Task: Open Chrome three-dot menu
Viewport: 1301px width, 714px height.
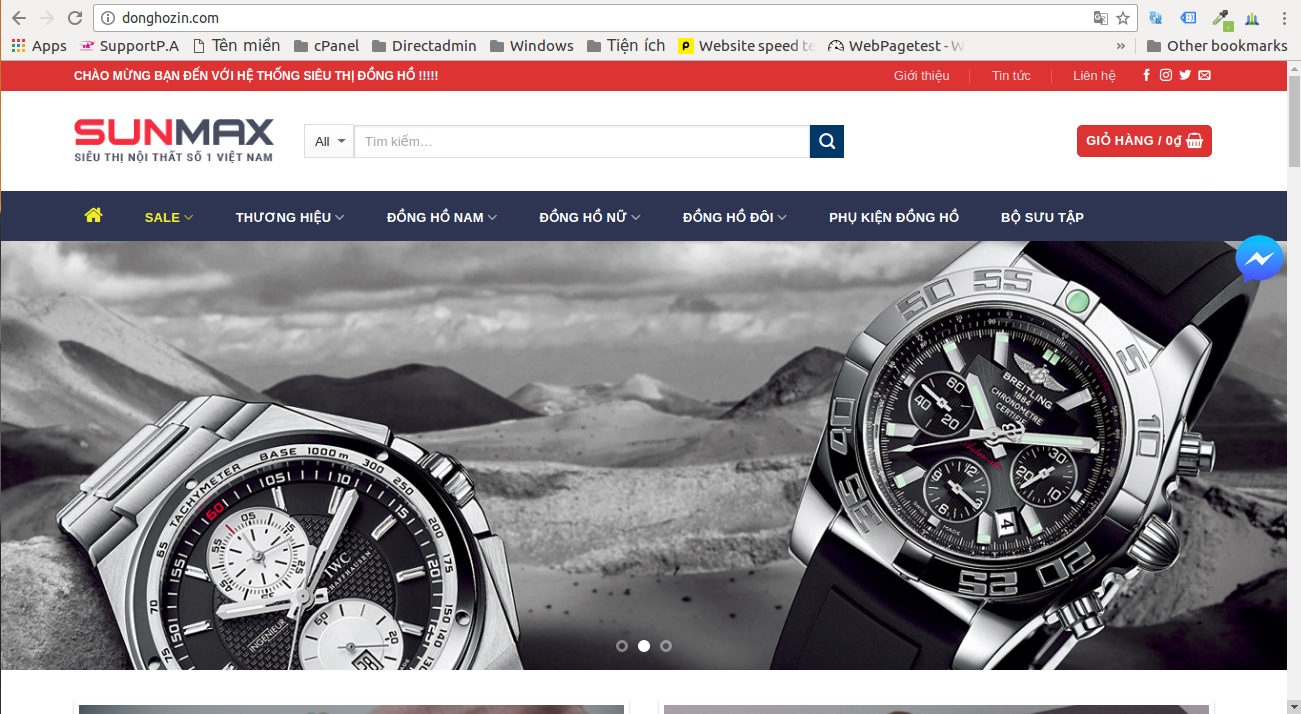Action: pos(1284,18)
